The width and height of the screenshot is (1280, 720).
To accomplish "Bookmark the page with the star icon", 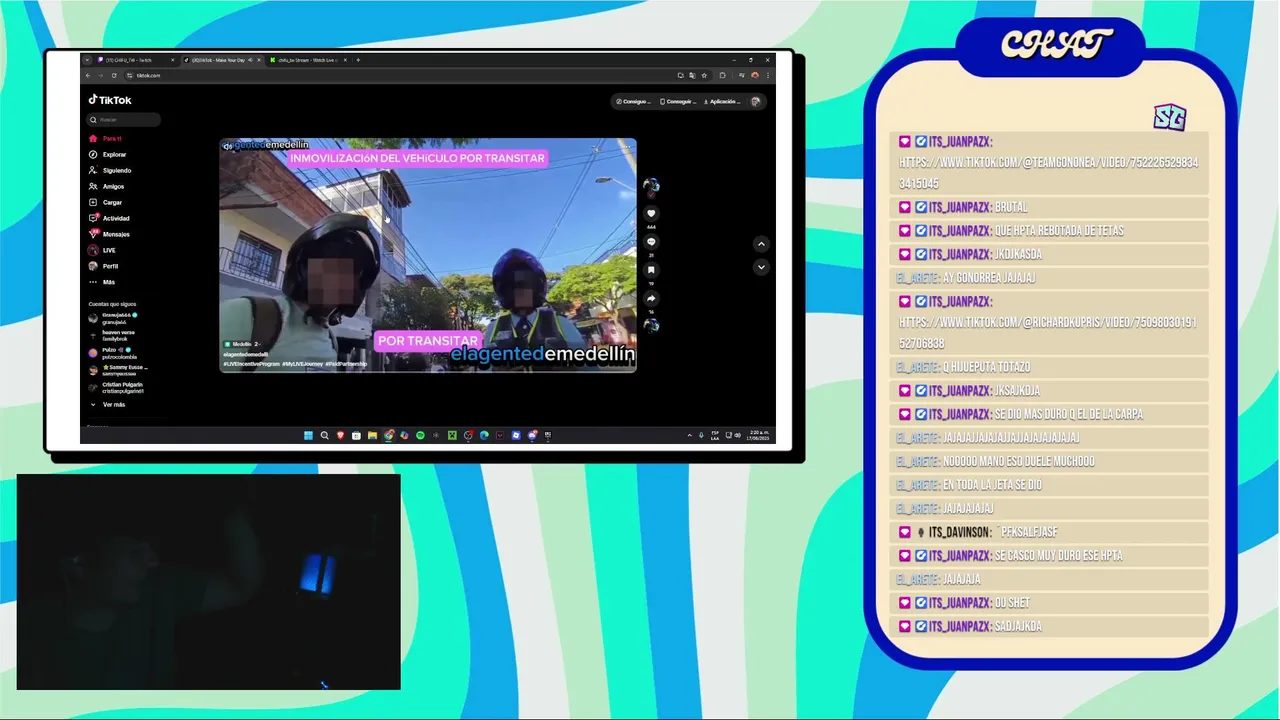I will (704, 75).
